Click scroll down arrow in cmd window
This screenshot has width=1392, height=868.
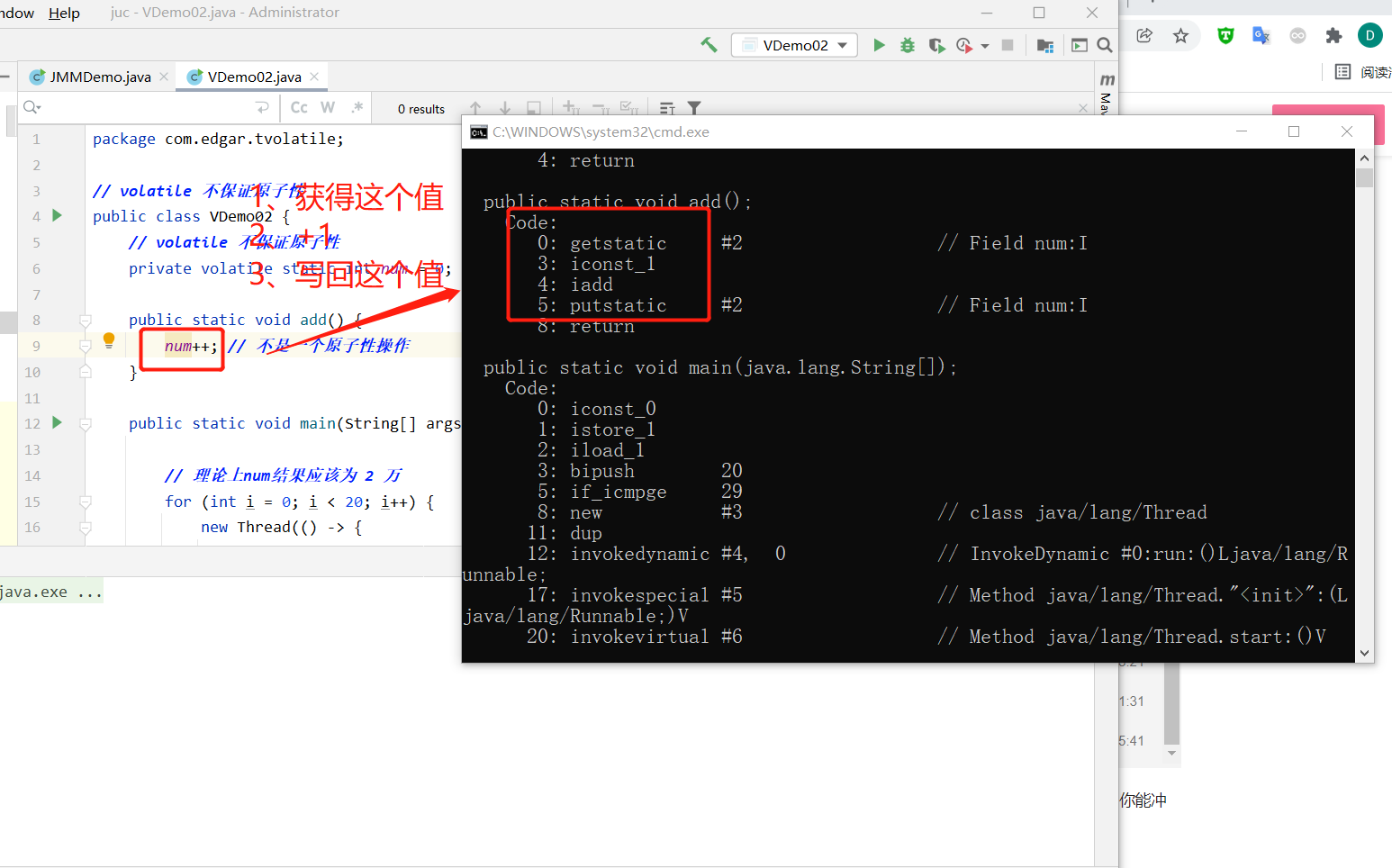point(1364,653)
